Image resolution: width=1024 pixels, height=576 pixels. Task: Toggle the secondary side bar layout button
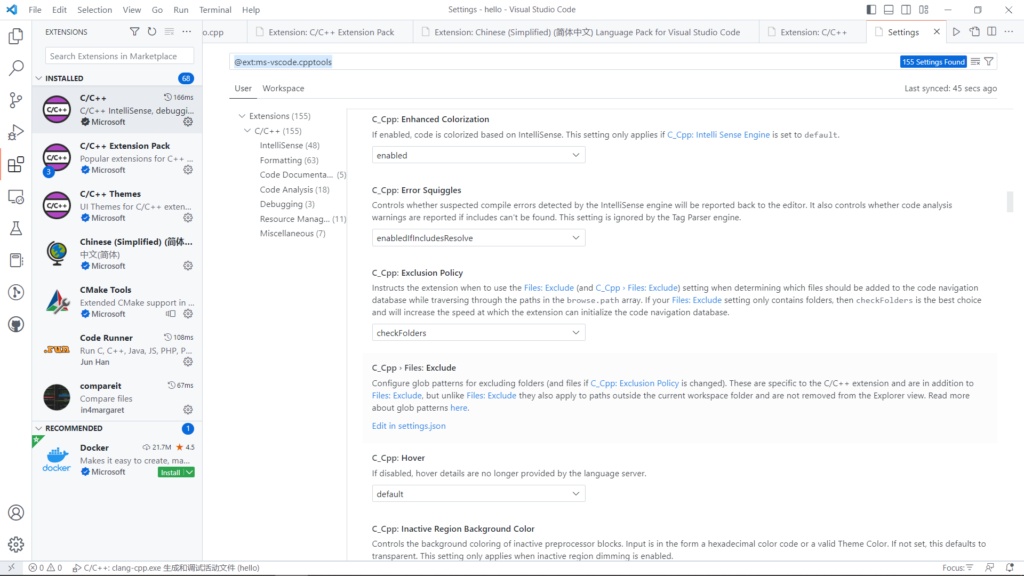click(x=905, y=9)
